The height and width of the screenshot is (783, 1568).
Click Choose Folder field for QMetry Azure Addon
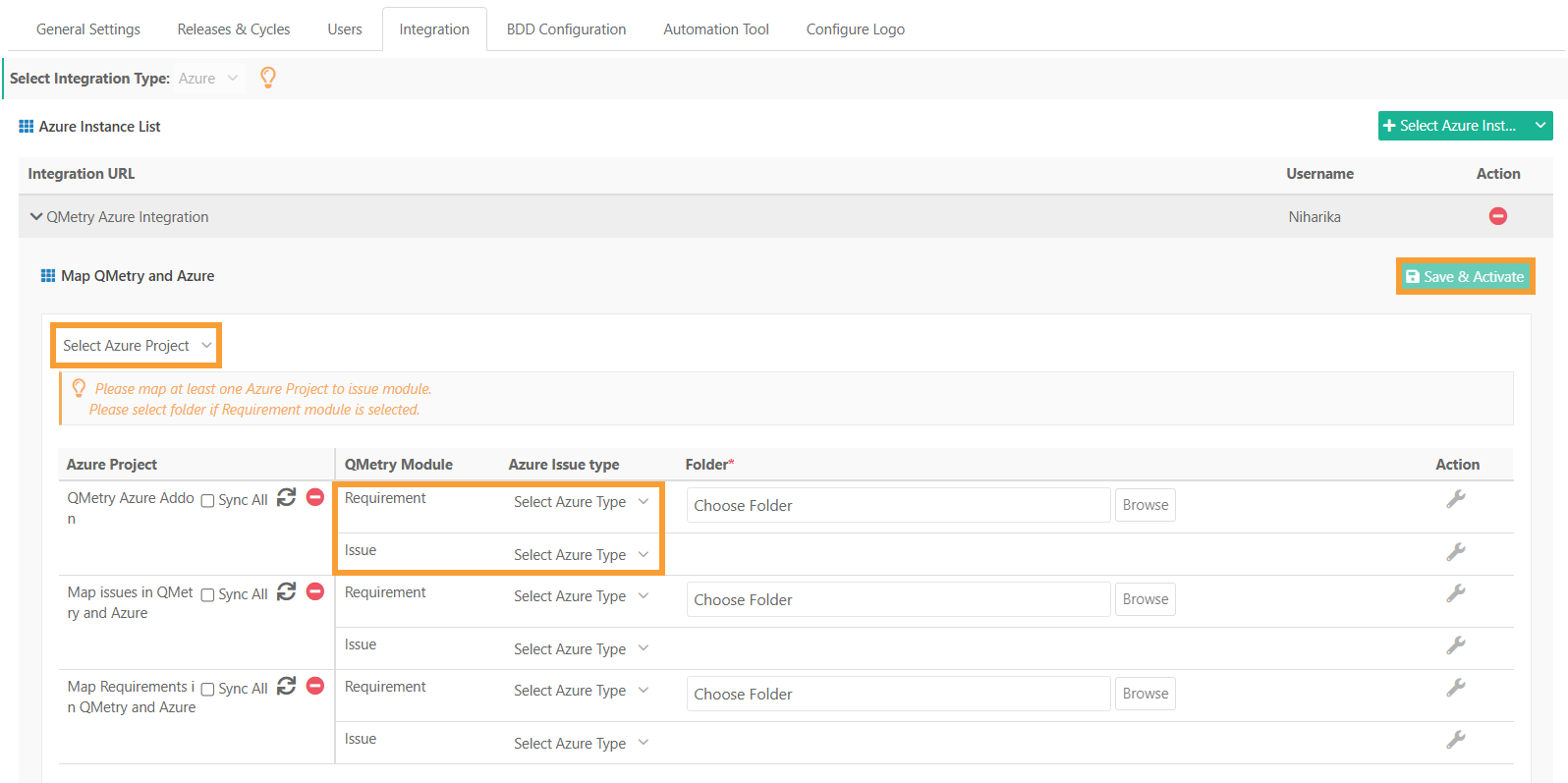(x=899, y=505)
